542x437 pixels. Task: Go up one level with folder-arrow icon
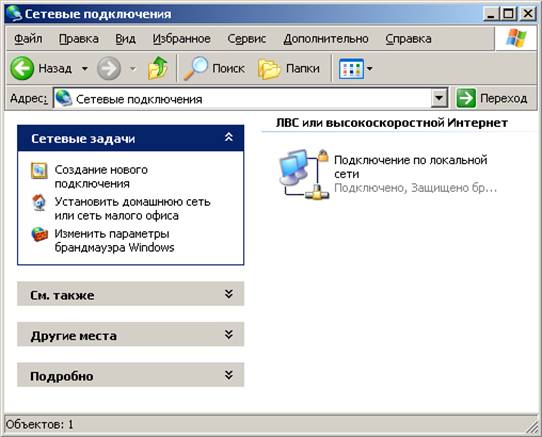click(158, 68)
